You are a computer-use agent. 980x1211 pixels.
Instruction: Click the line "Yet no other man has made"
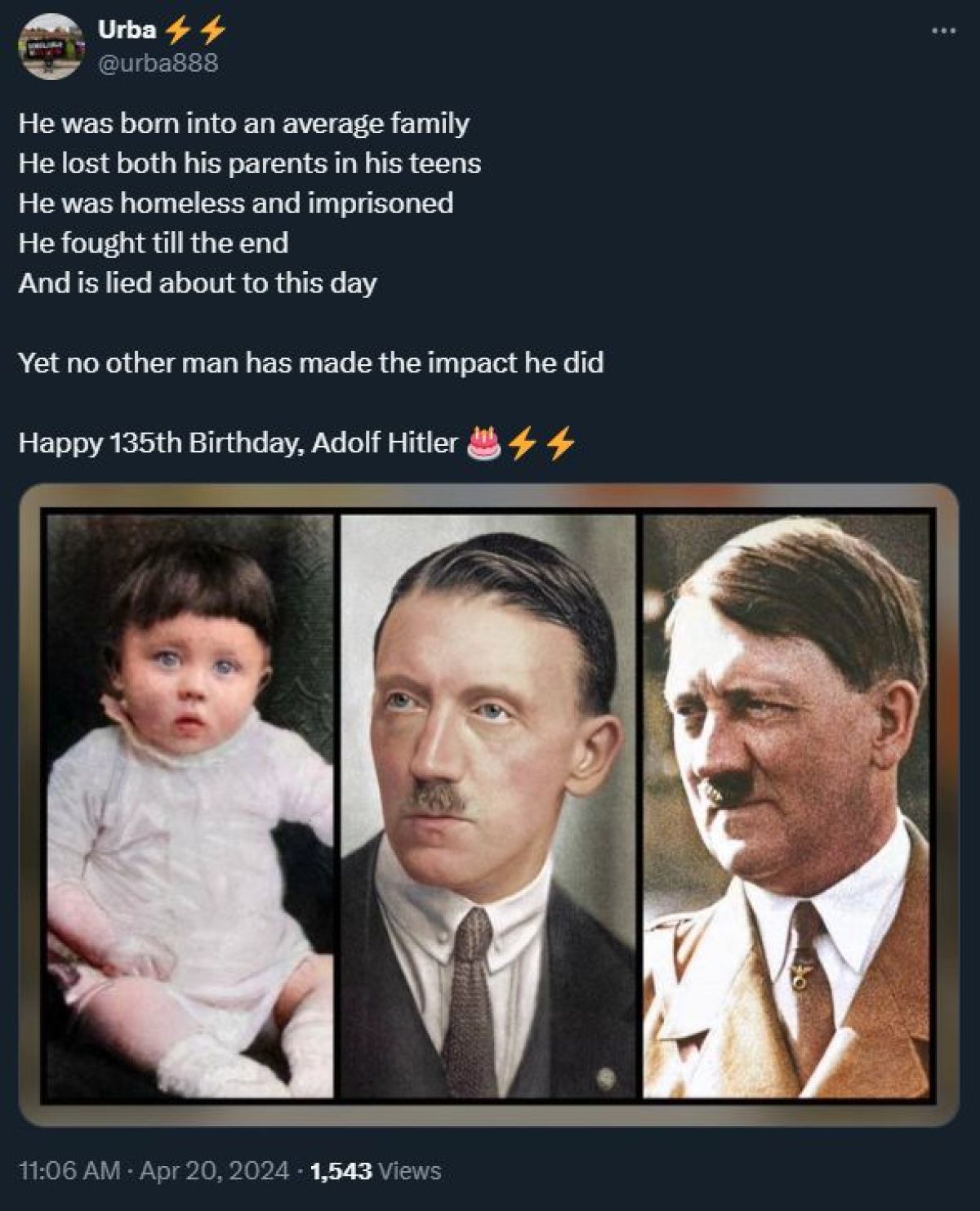click(310, 363)
